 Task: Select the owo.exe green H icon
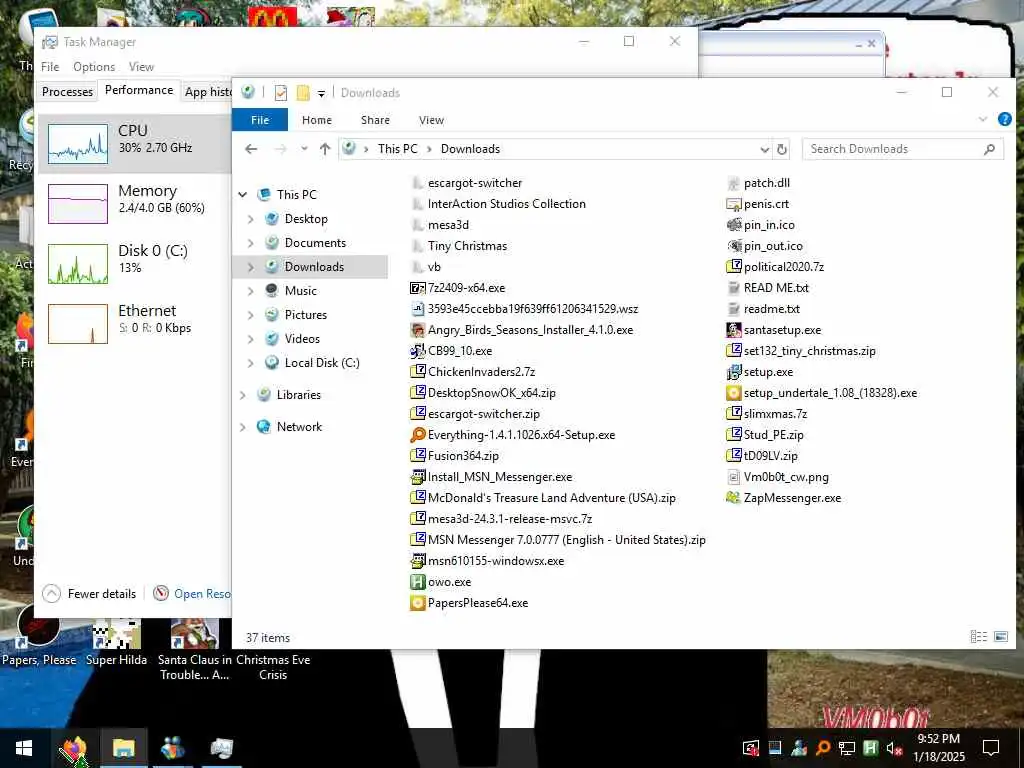(x=417, y=582)
